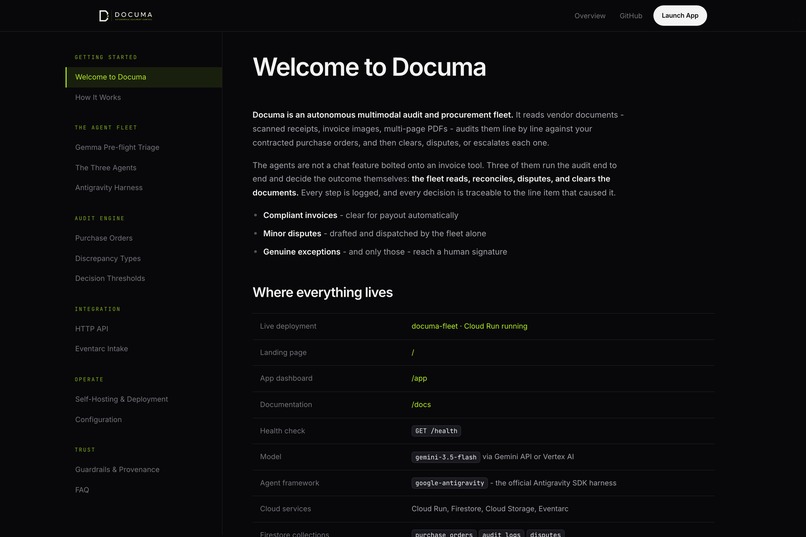
Task: Open the FAQ sidebar item
Action: [x=82, y=490]
